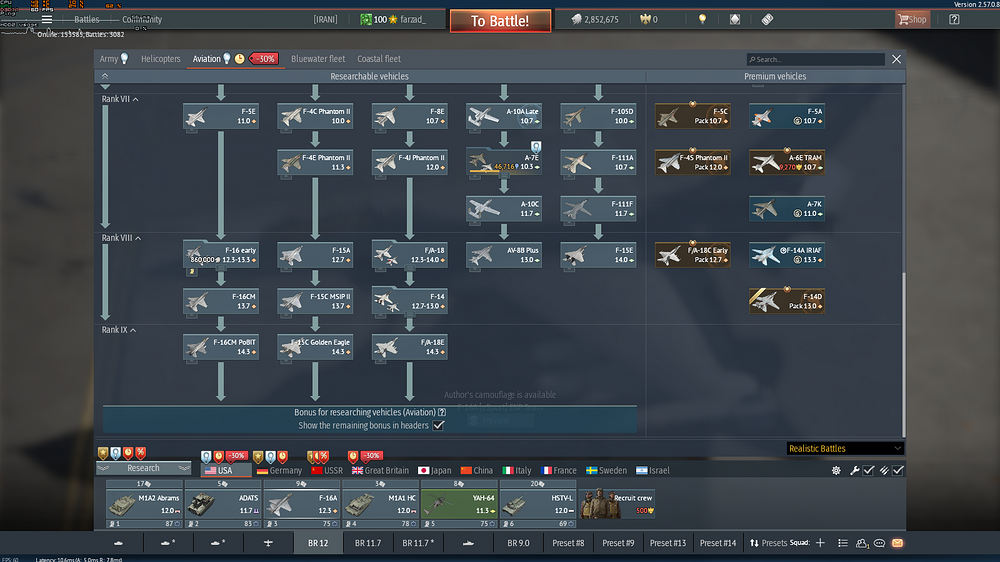Select the F-15C Golden Eagle vehicle
The height and width of the screenshot is (562, 1000).
pyautogui.click(x=315, y=347)
